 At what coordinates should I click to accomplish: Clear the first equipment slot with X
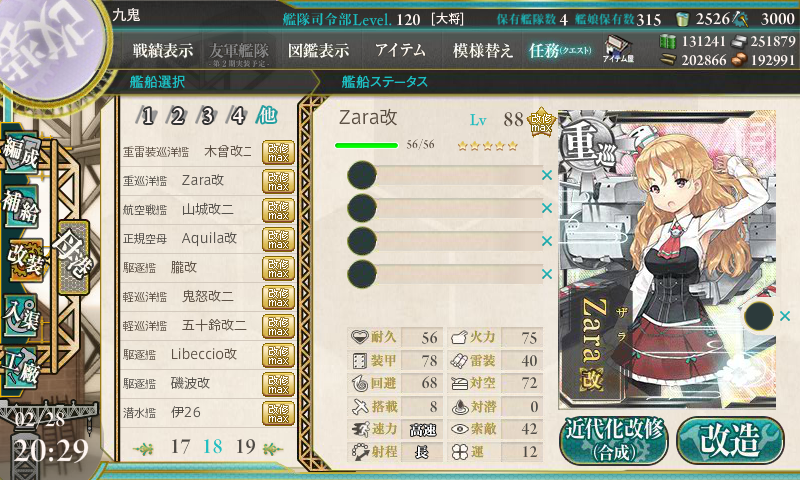tap(547, 175)
